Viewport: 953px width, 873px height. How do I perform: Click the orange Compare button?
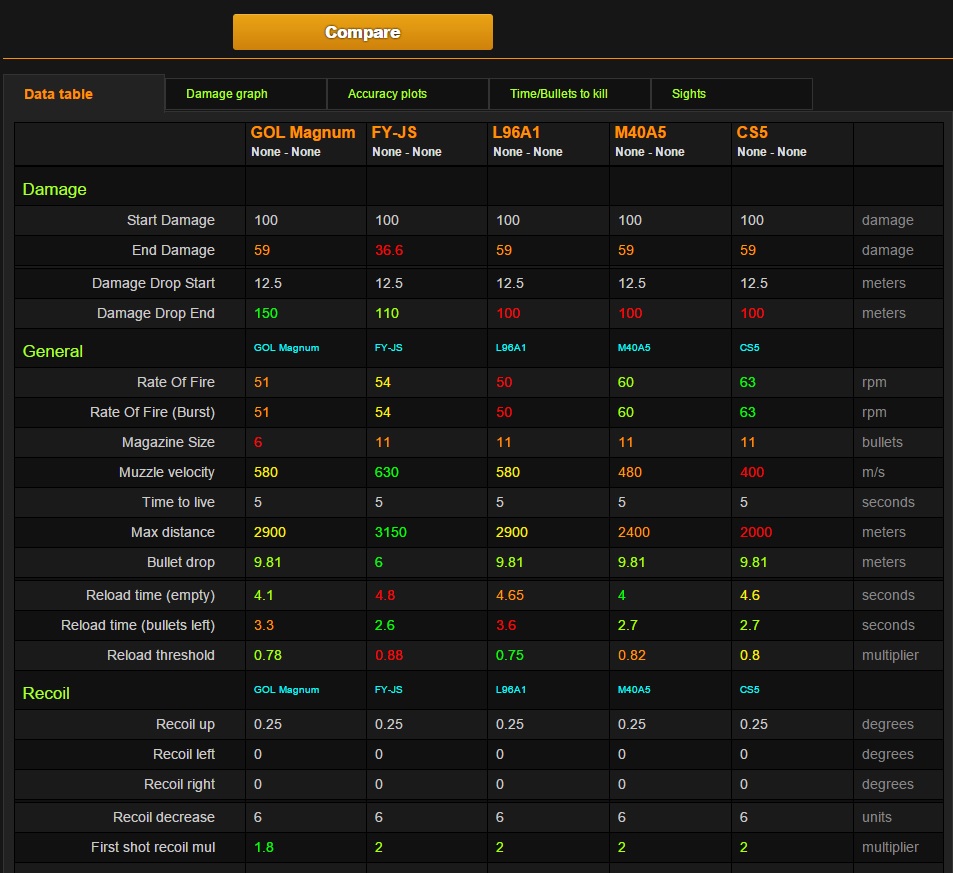(x=362, y=32)
